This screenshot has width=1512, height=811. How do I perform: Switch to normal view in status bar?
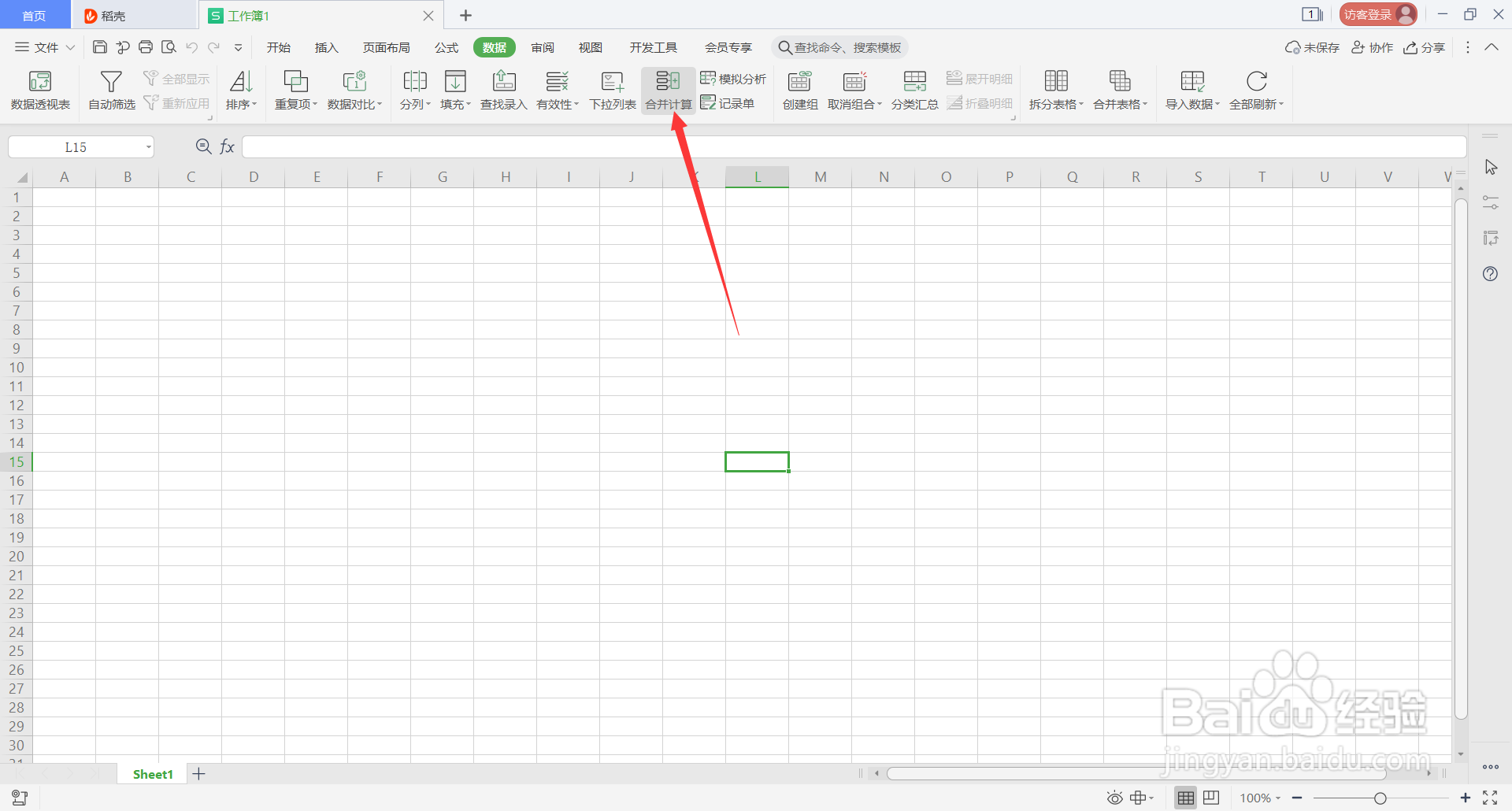tap(1186, 798)
